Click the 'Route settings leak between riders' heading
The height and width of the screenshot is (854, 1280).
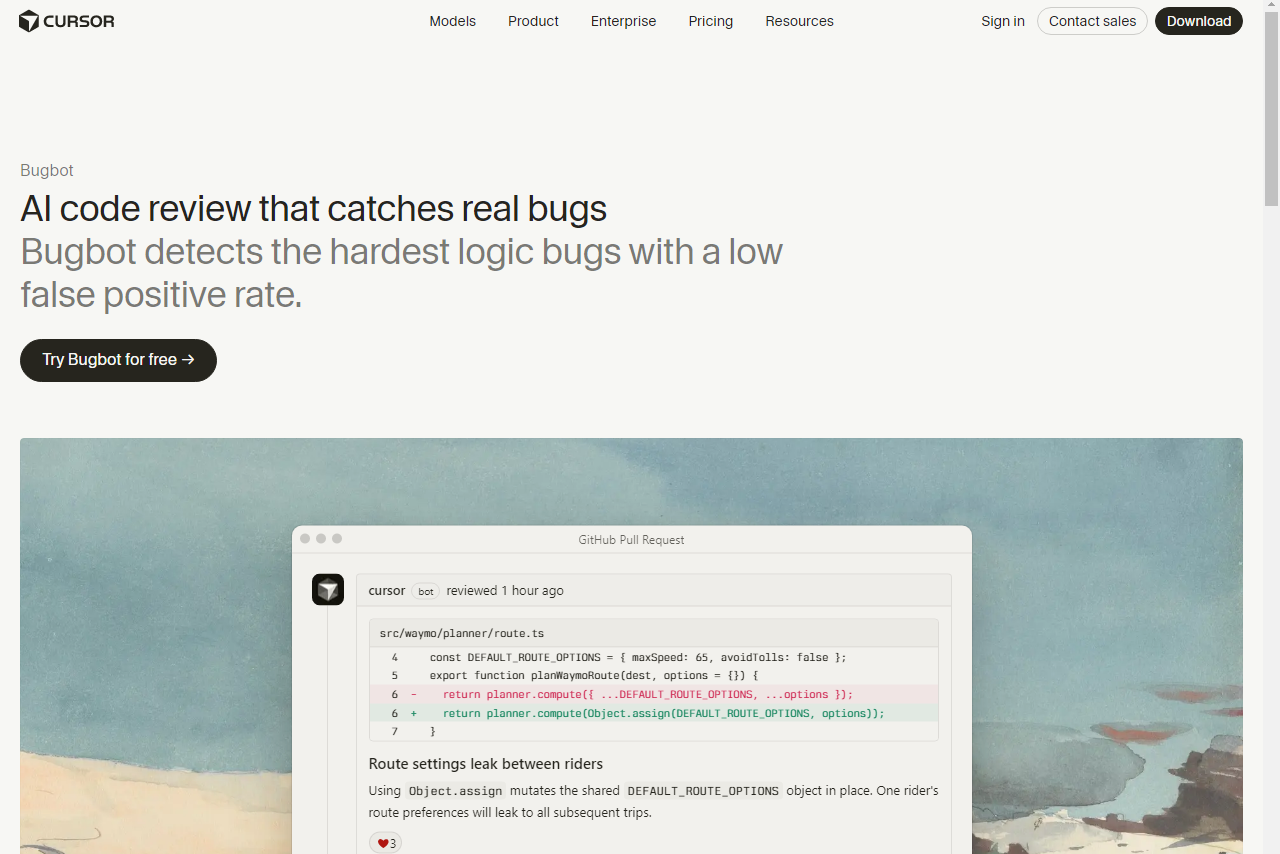[486, 764]
